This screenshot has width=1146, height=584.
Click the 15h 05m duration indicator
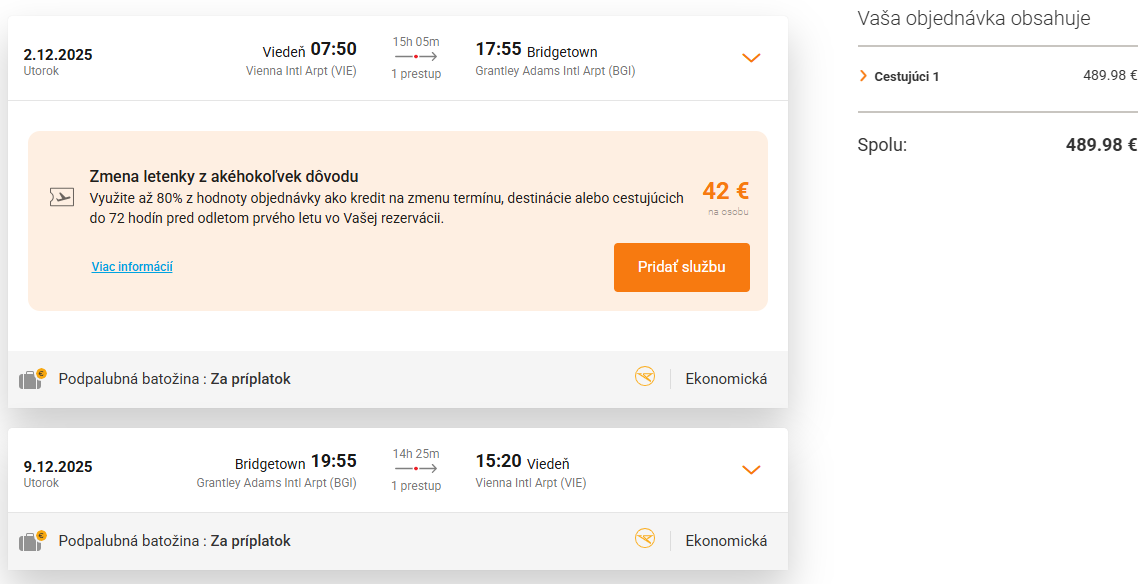(415, 44)
